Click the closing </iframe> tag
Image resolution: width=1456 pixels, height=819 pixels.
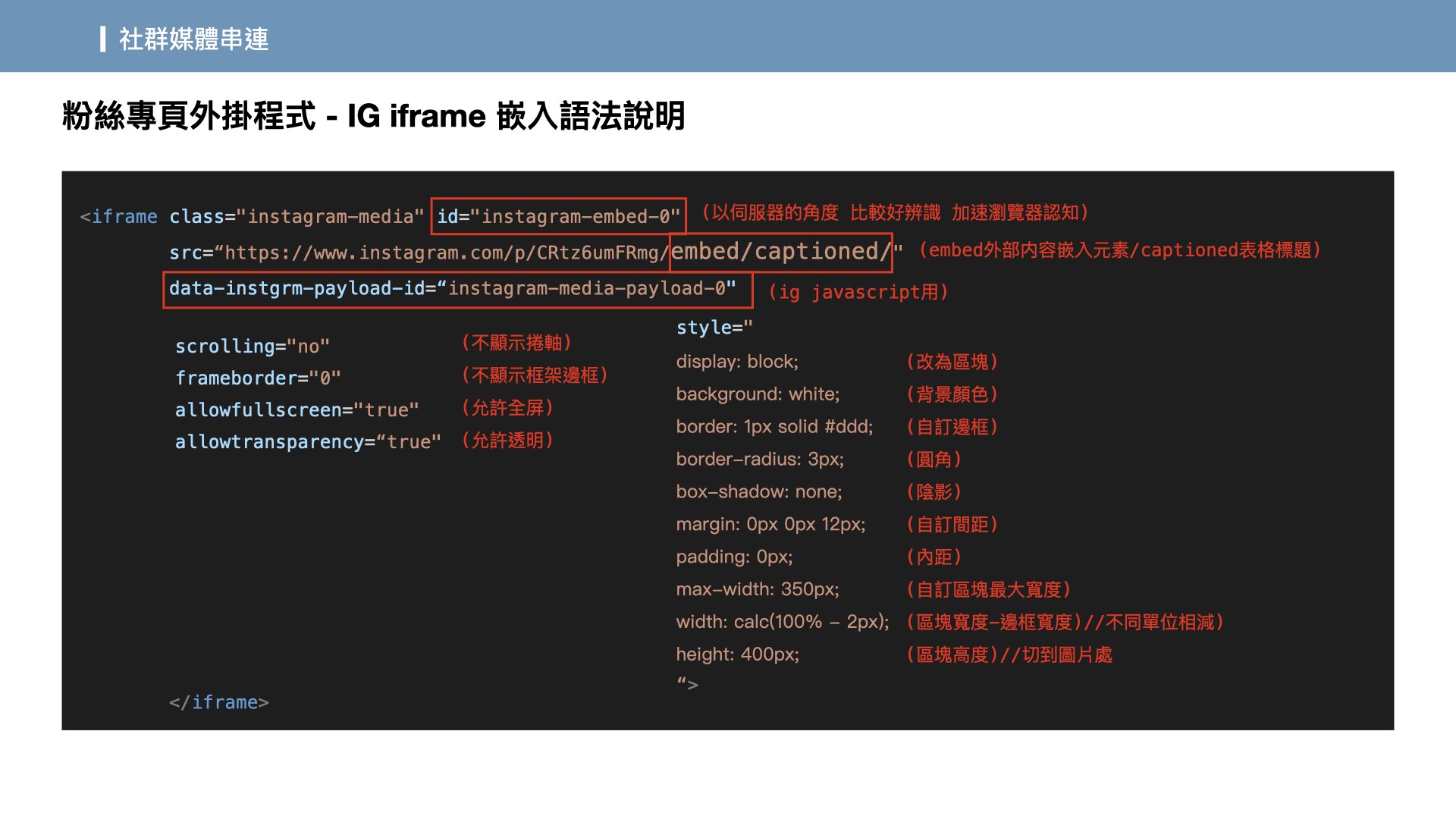tap(218, 703)
